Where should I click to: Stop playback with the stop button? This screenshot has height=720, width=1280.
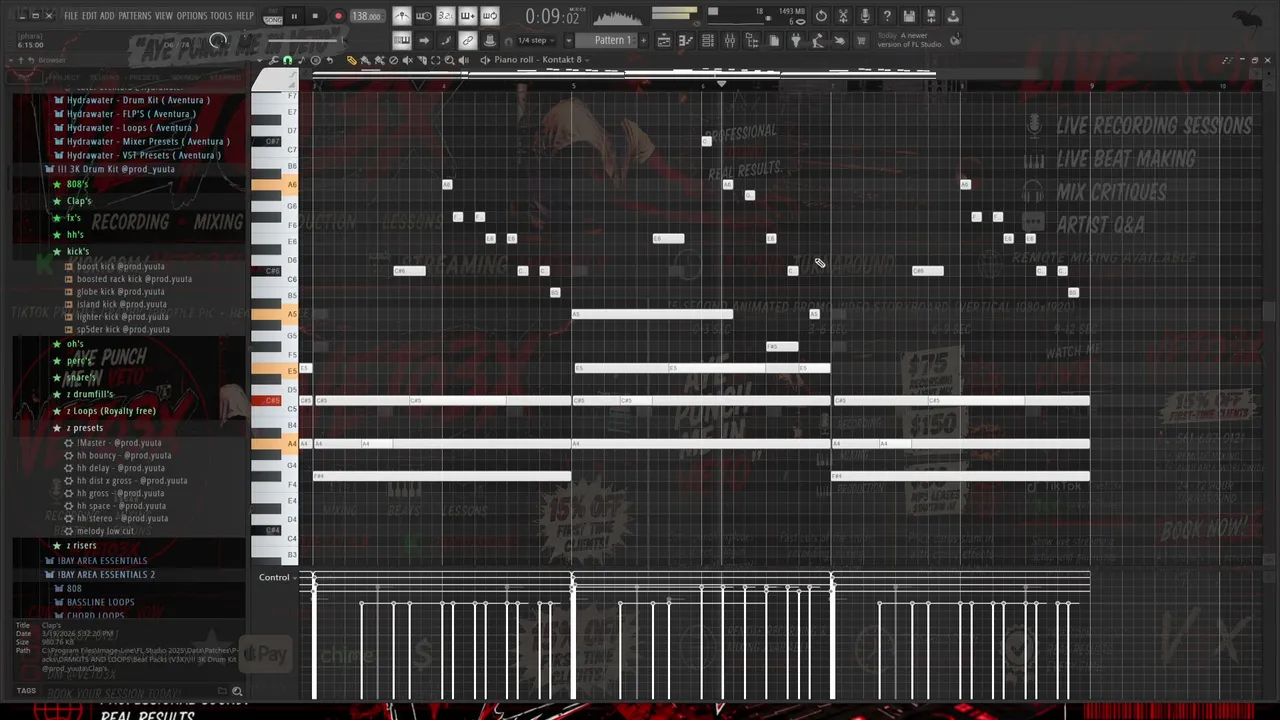tap(315, 16)
